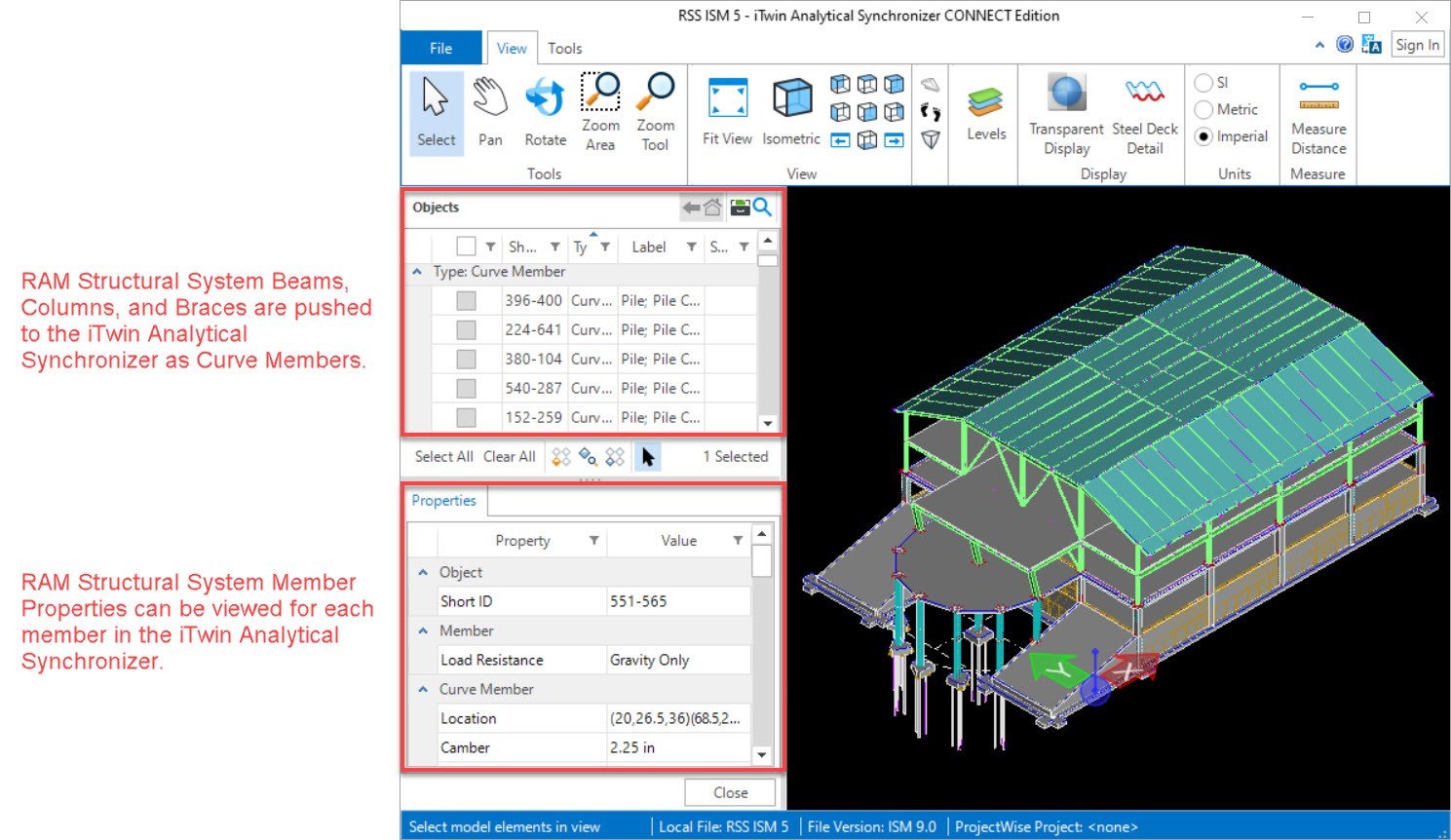Activate the Rotate view tool
Viewport: 1451px width, 840px height.
click(x=545, y=112)
